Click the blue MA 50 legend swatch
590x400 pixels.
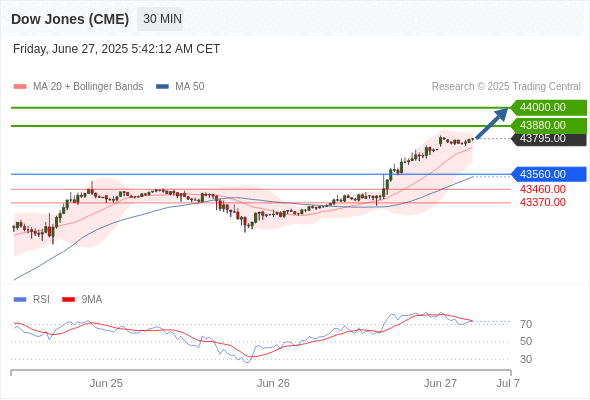pos(162,87)
